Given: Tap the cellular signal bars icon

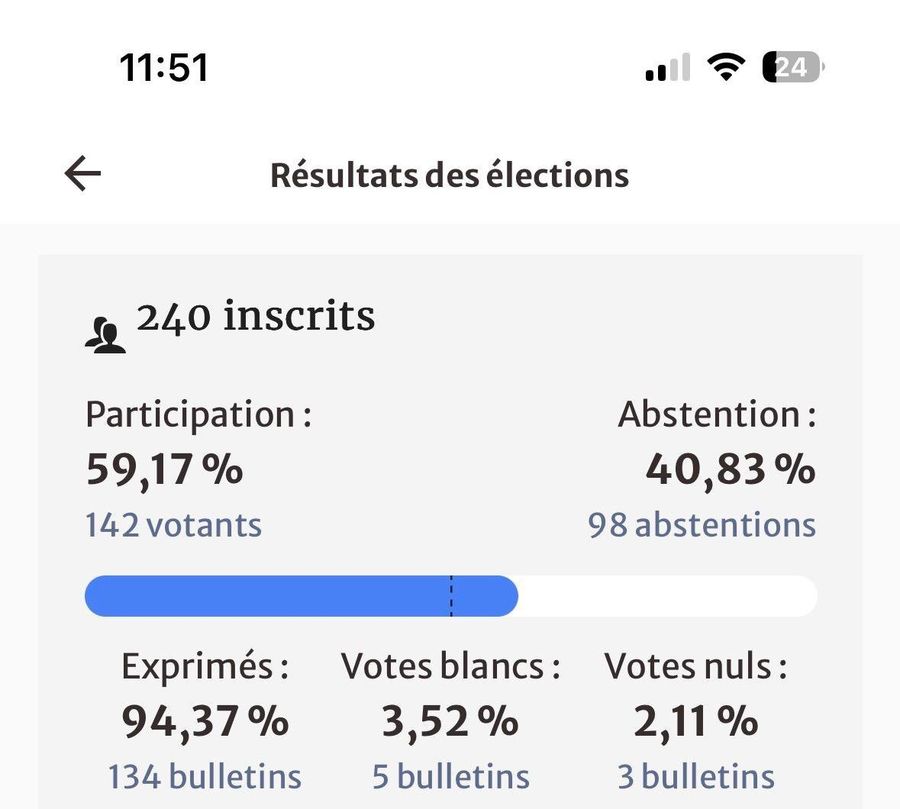Looking at the screenshot, I should (x=668, y=68).
